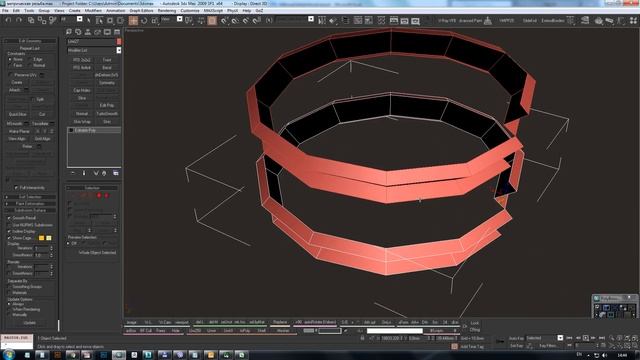Toggle the Show Cage checkbox
Viewport: 640px width, 360px height.
point(9,238)
